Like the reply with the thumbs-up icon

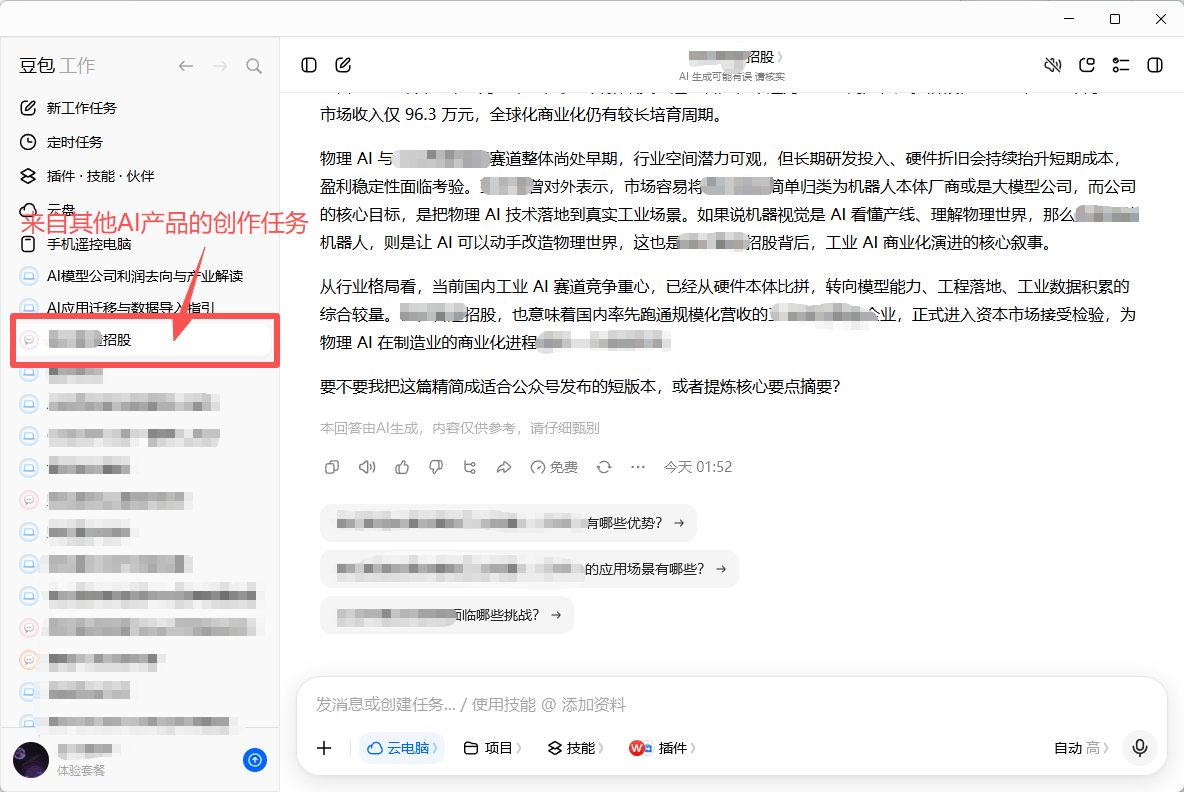coord(402,467)
